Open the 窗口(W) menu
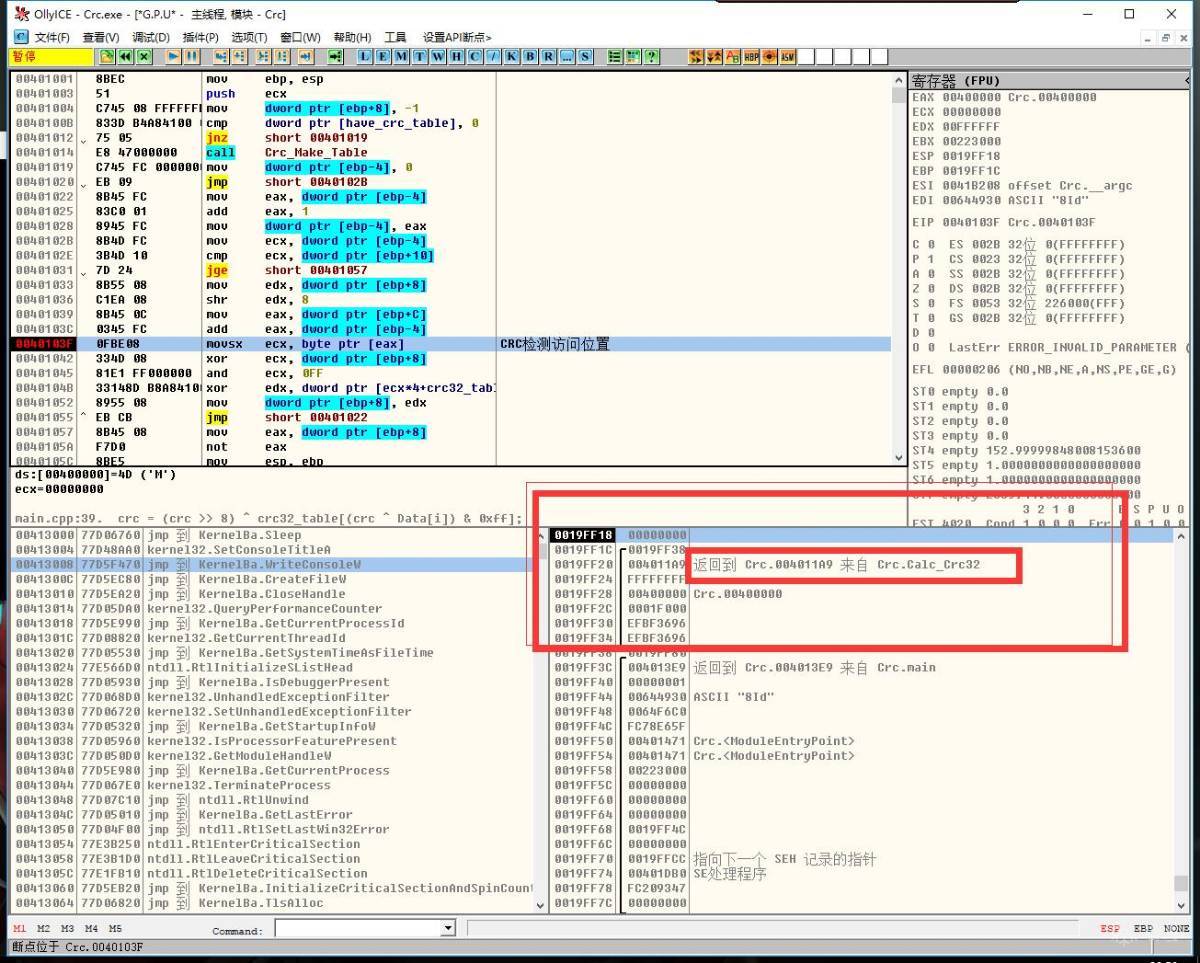 pyautogui.click(x=300, y=37)
